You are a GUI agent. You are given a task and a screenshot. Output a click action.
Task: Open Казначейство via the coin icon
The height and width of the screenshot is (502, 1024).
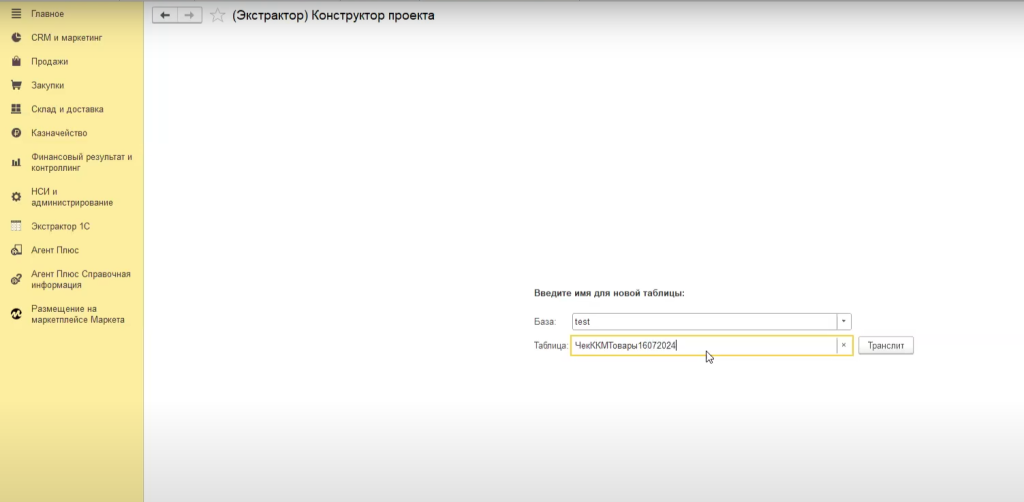click(x=16, y=133)
